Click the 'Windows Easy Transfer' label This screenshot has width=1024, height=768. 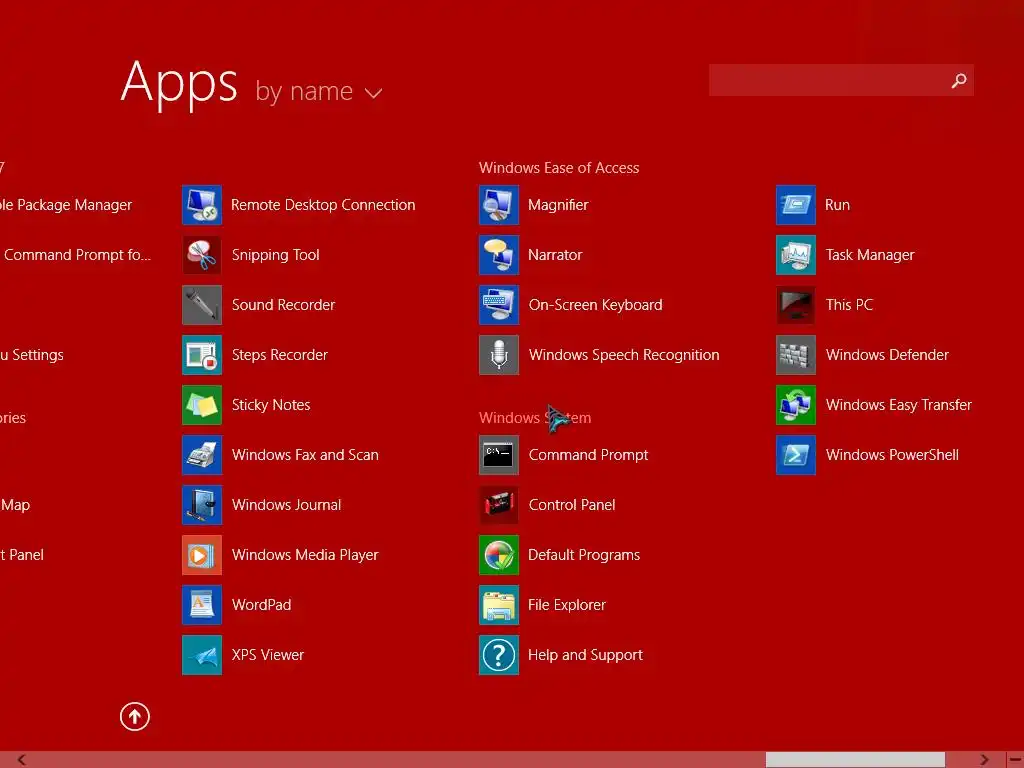point(899,405)
